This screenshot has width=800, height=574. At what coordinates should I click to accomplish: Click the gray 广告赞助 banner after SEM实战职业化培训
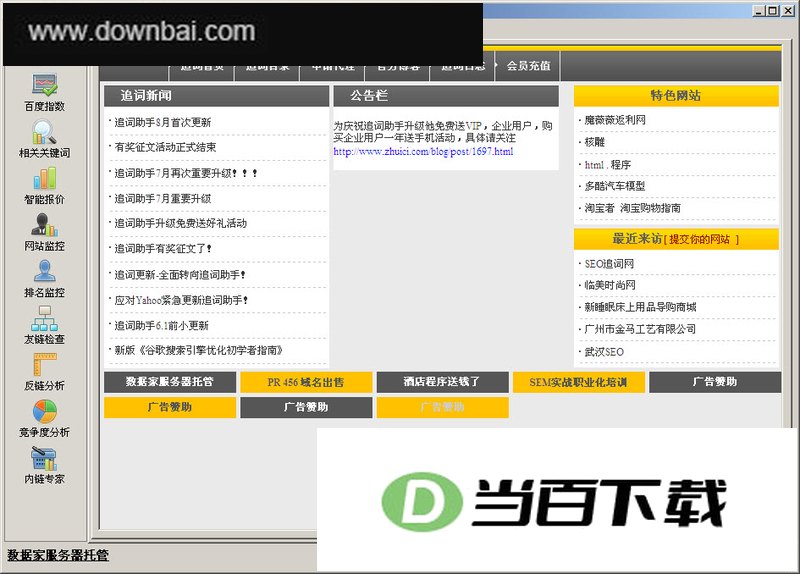[715, 382]
